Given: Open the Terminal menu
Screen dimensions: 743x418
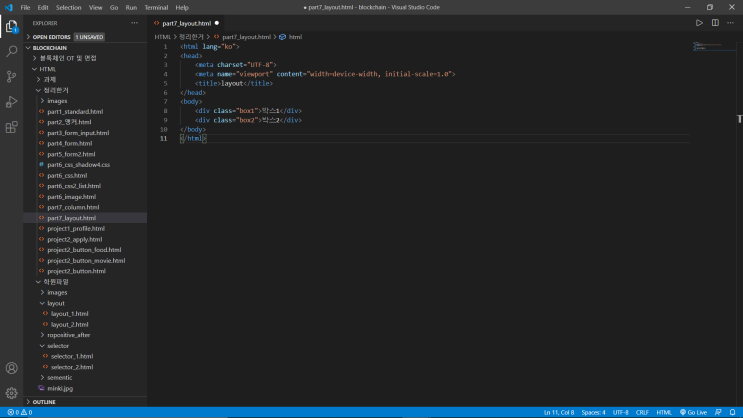Looking at the screenshot, I should 156,8.
